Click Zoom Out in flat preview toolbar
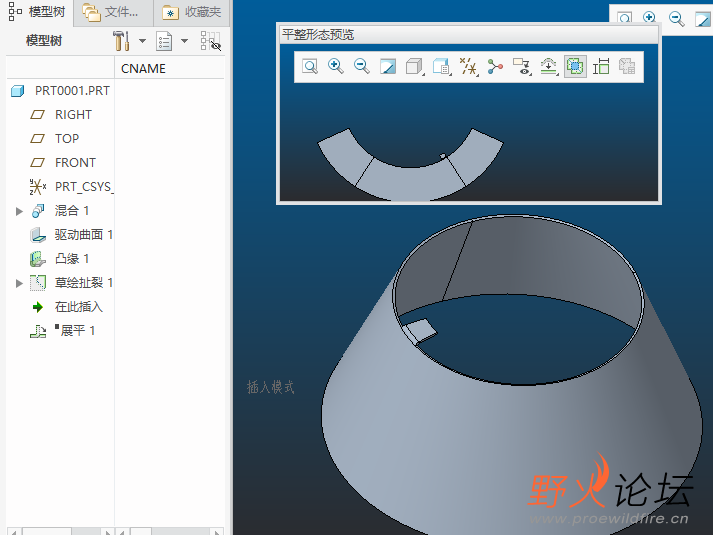The image size is (713, 535). [362, 67]
